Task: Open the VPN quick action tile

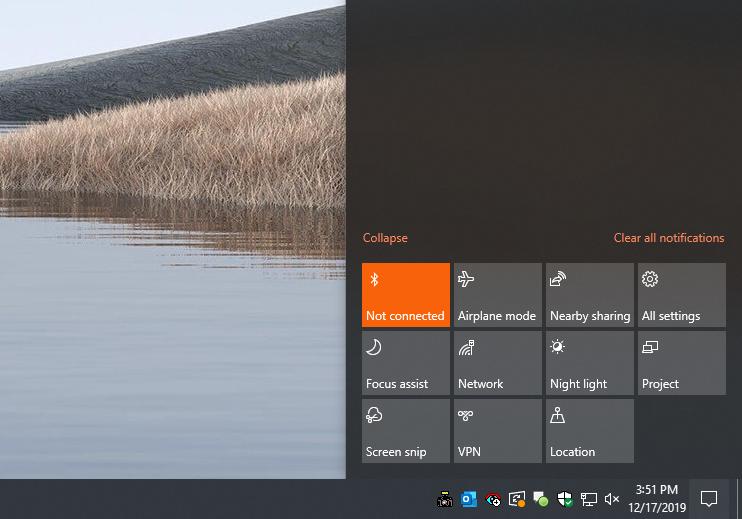Action: pyautogui.click(x=497, y=431)
